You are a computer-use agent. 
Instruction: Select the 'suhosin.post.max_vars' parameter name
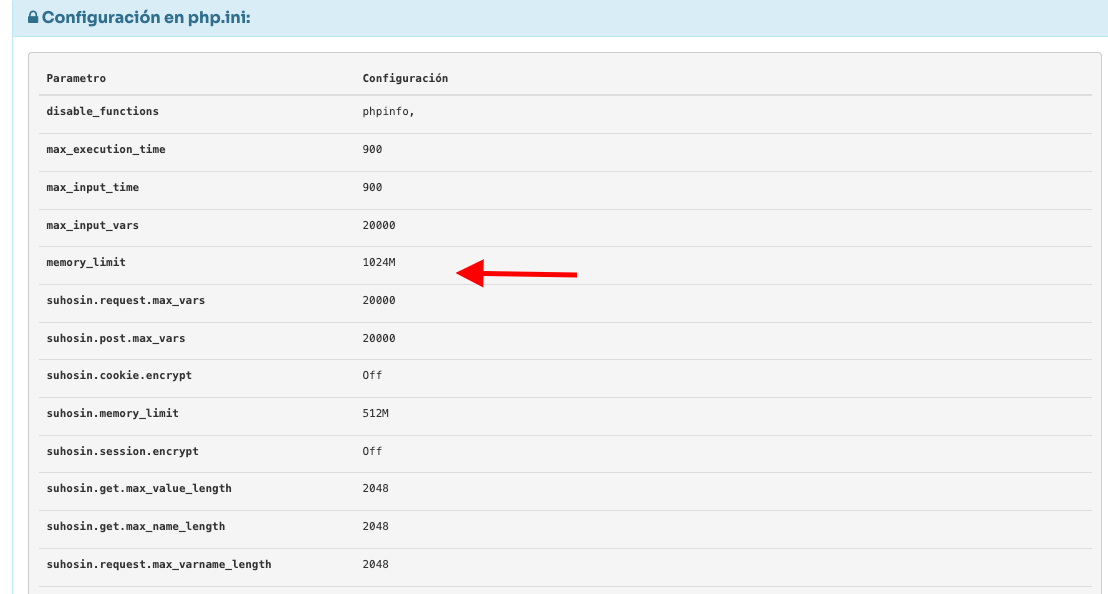click(116, 338)
